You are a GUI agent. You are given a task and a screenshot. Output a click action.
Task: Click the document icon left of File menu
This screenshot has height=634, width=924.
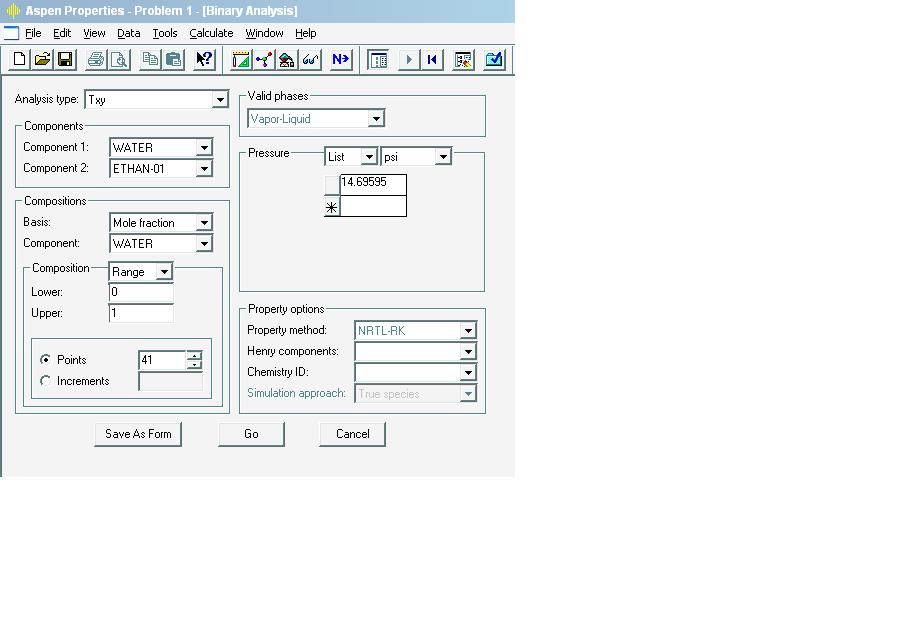click(x=11, y=33)
